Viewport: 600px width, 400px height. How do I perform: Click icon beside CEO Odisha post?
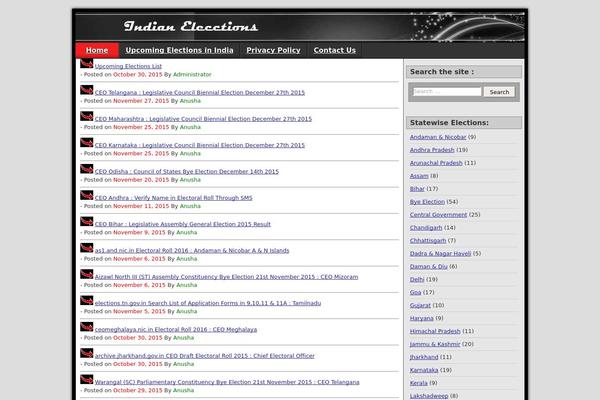point(86,169)
